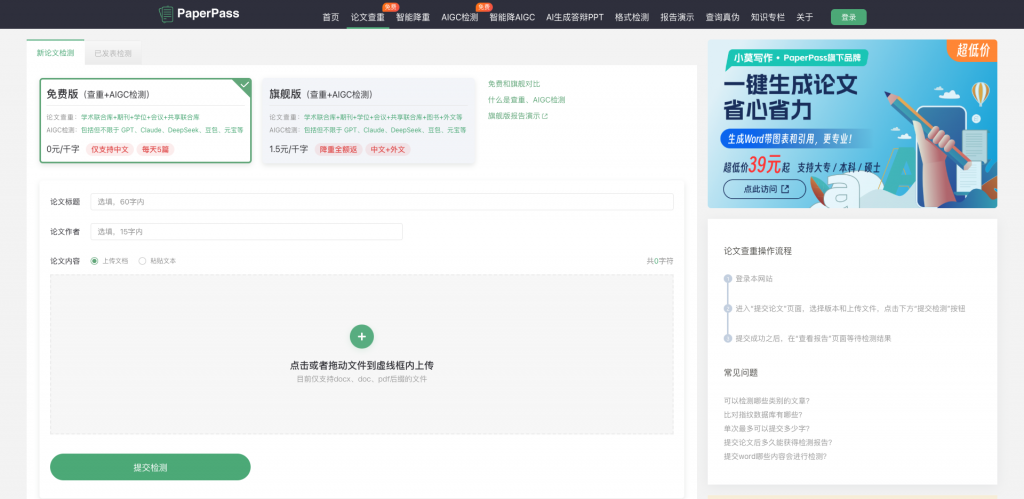Select the 粘贴文本 radio button
The width and height of the screenshot is (1024, 499).
coord(142,261)
